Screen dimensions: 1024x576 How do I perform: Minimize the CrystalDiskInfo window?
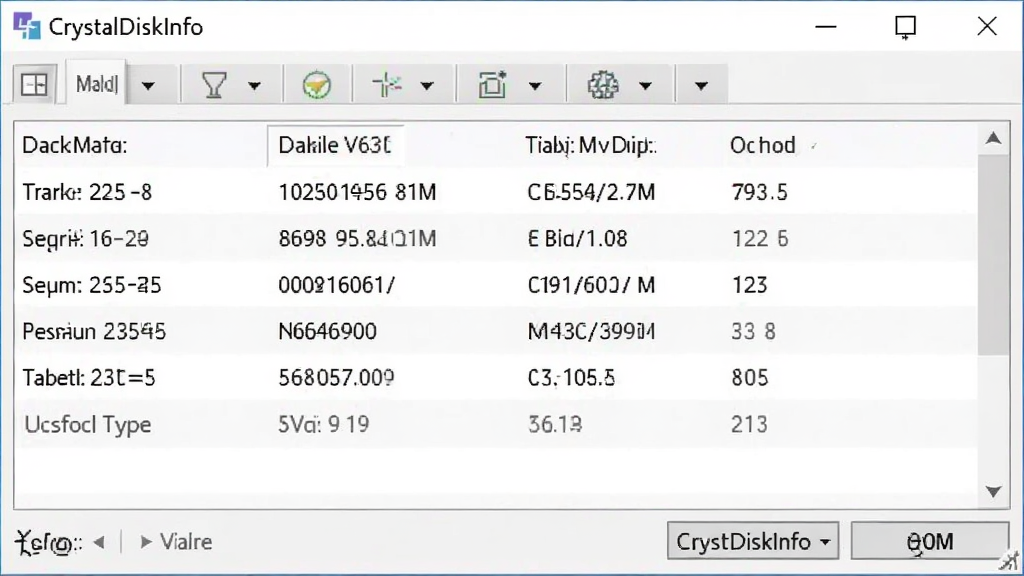click(826, 27)
